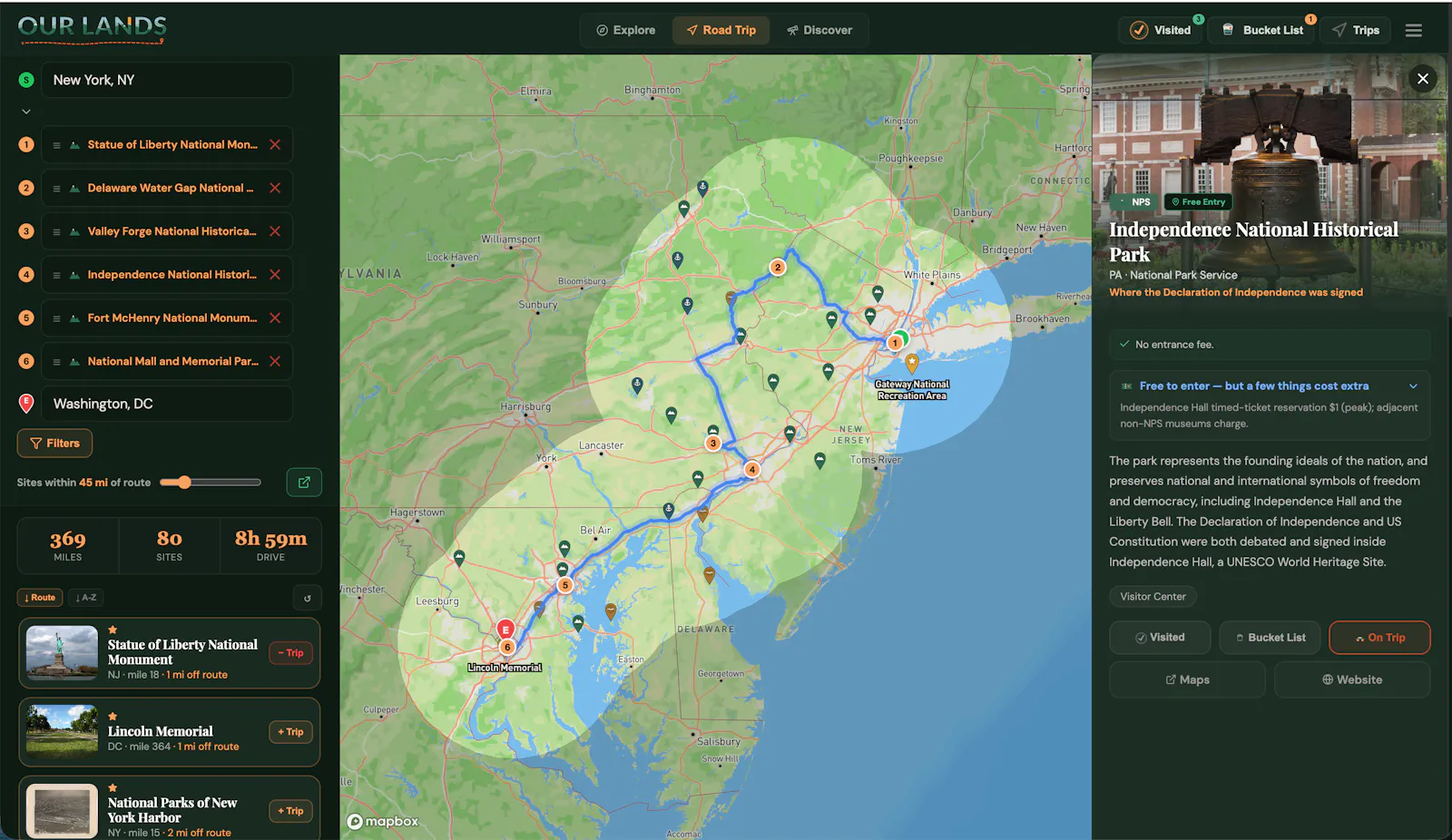Sort site list A-Z
Viewport: 1452px width, 840px height.
point(86,598)
